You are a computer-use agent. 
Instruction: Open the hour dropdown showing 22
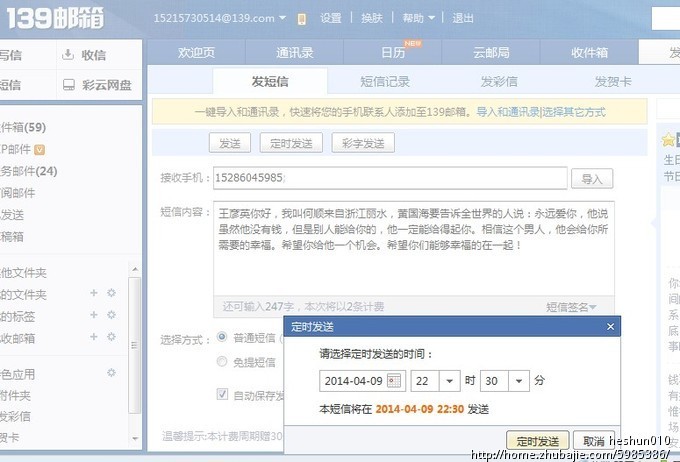click(x=449, y=381)
